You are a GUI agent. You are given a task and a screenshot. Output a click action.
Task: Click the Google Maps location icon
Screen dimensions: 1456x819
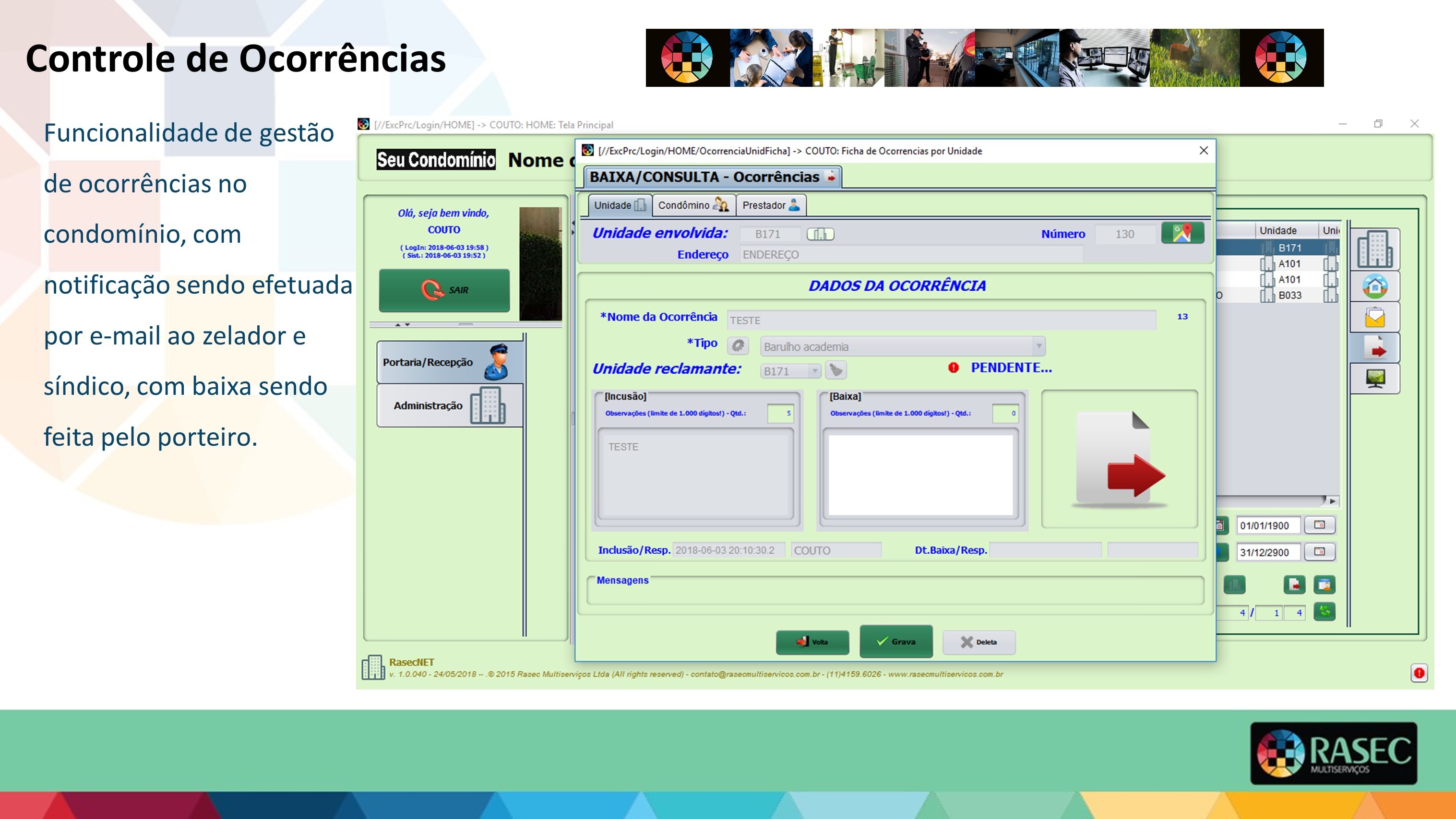(1182, 233)
